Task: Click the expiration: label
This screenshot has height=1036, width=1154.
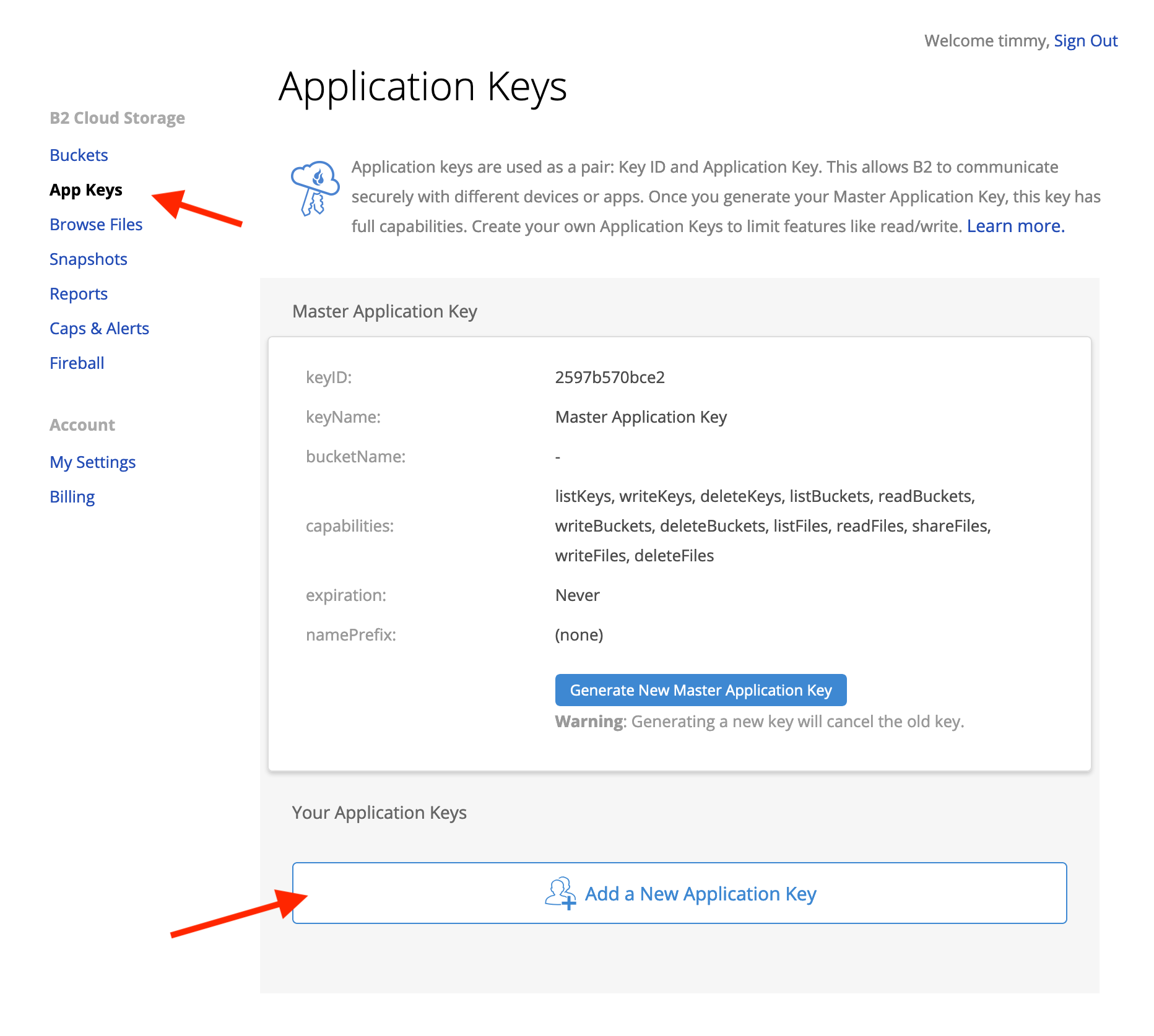Action: 345,595
